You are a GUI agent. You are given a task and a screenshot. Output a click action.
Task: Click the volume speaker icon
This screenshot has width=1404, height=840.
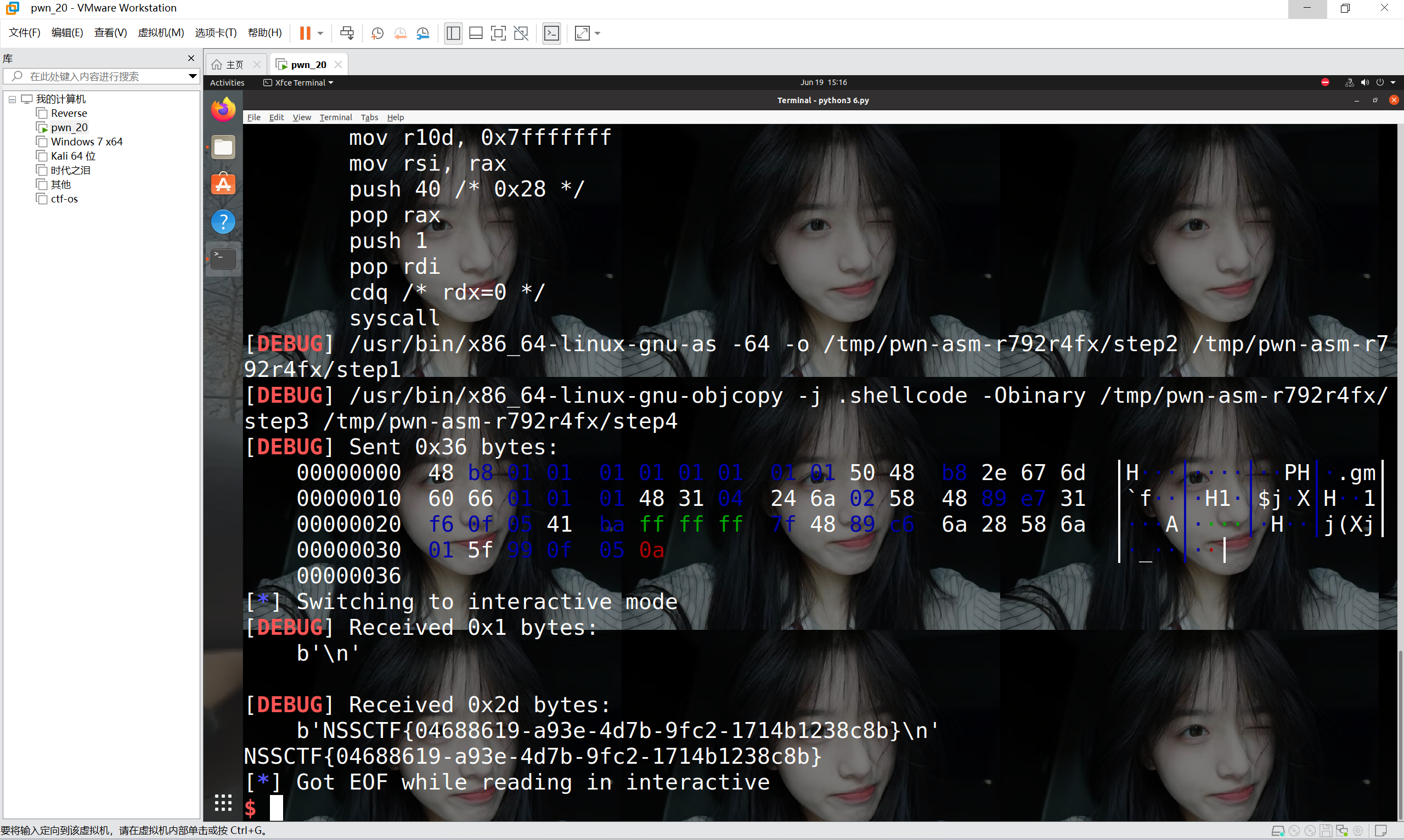click(1364, 83)
